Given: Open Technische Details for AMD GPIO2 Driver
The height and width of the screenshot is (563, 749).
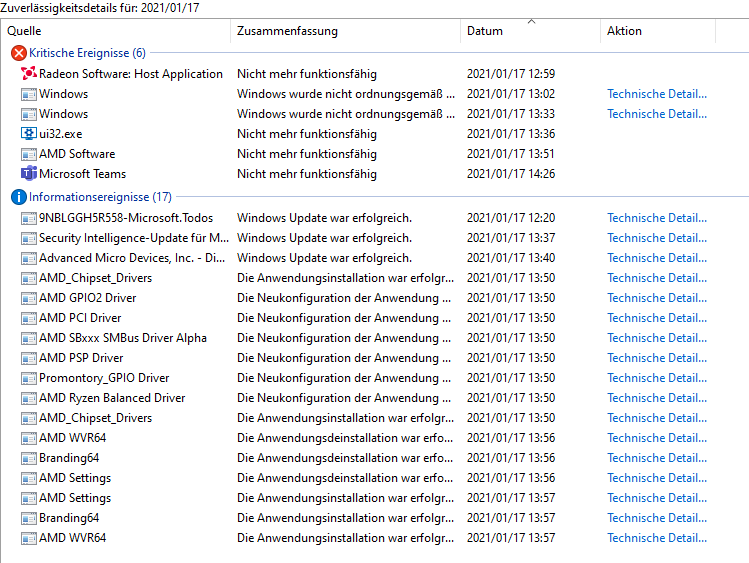Looking at the screenshot, I should (x=657, y=298).
